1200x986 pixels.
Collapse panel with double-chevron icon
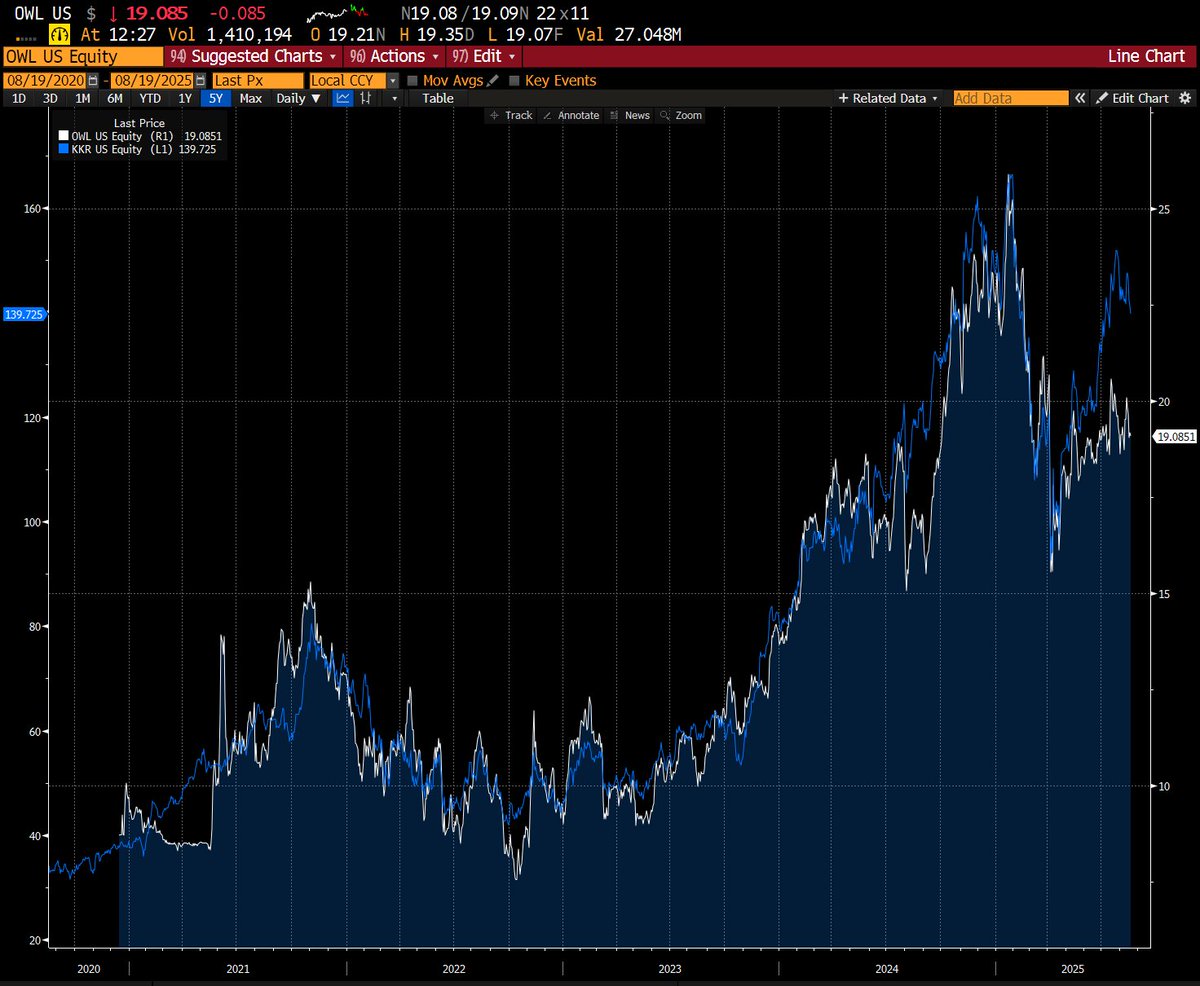click(x=1080, y=98)
